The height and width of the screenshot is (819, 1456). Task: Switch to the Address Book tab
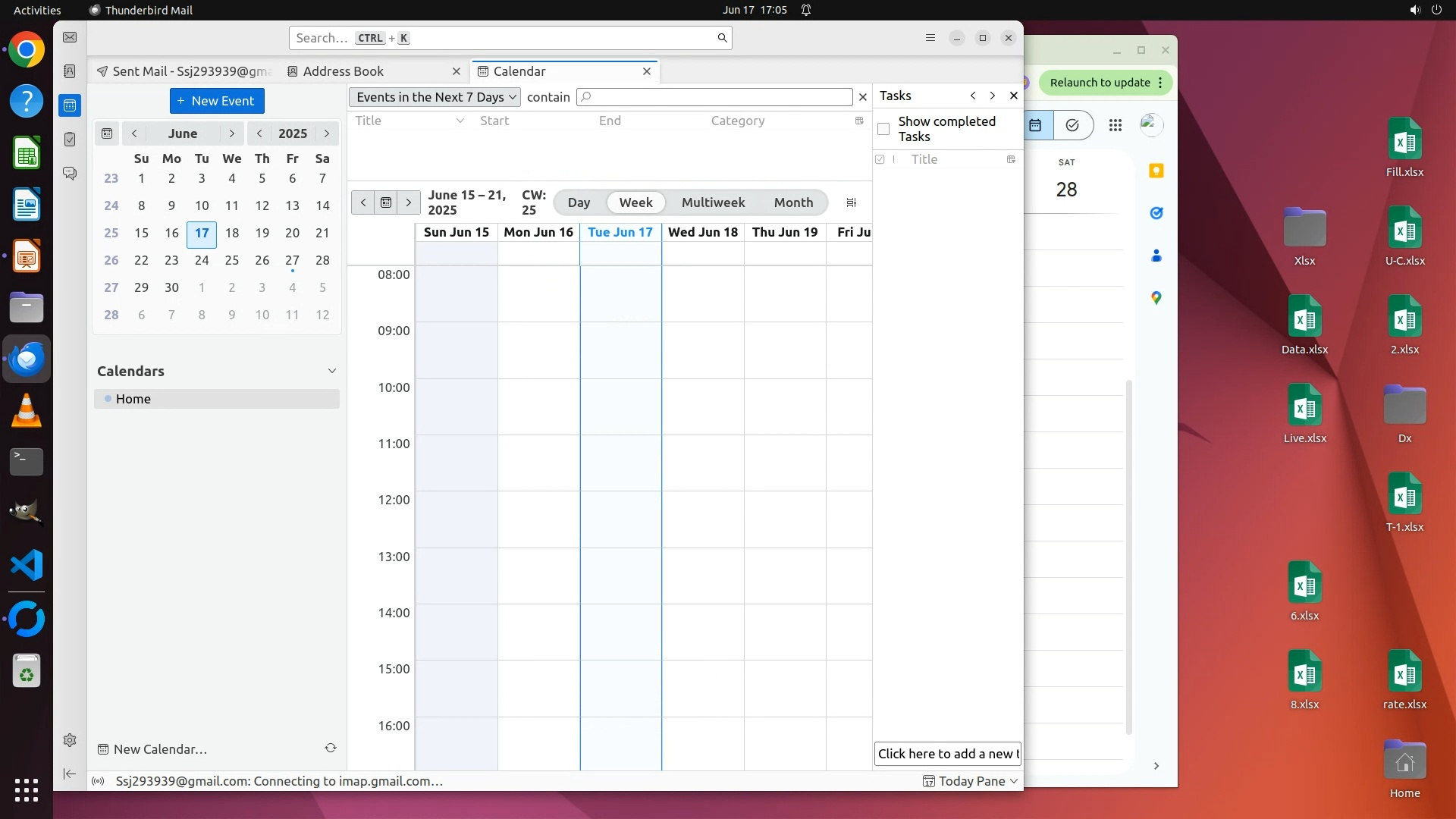tap(344, 71)
